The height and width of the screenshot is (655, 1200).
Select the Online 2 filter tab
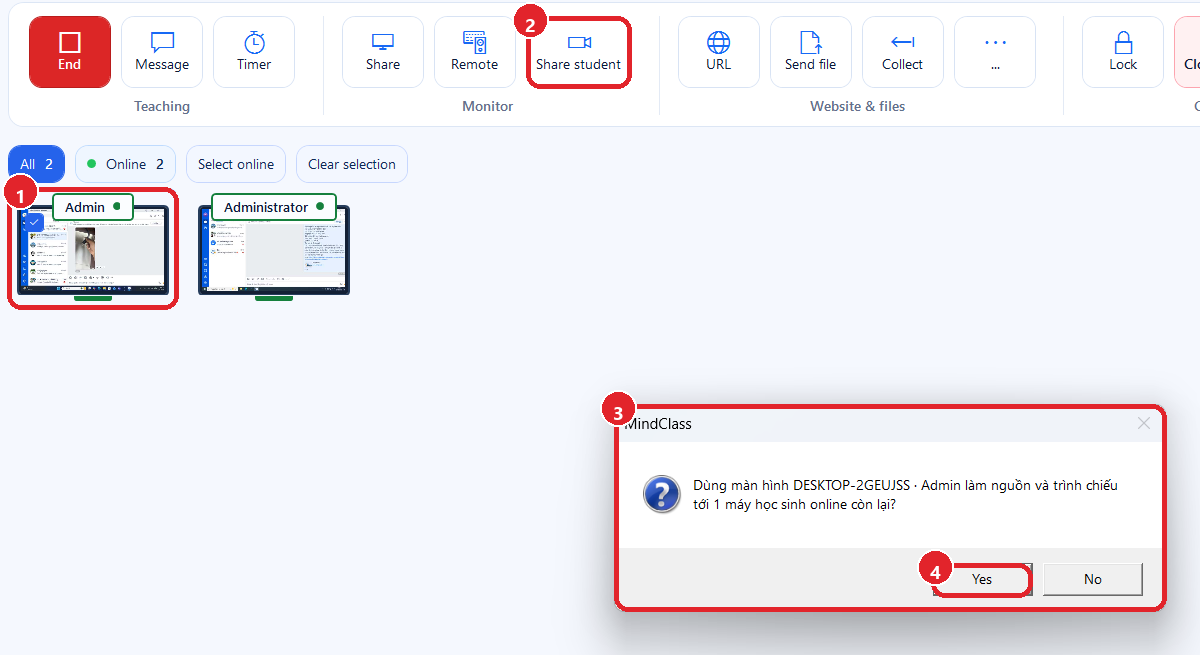126,164
